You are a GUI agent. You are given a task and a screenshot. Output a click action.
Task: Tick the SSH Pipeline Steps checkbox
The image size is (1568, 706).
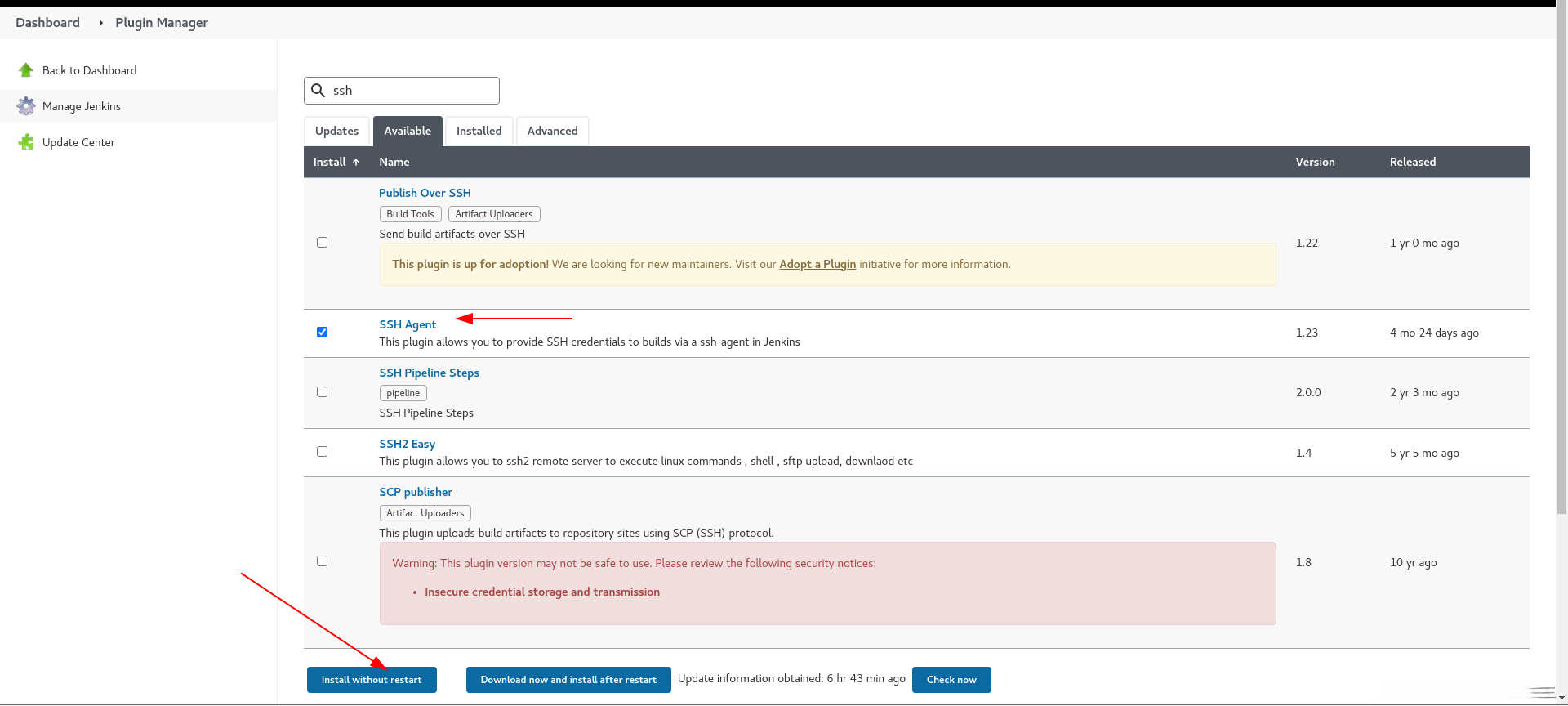[322, 392]
